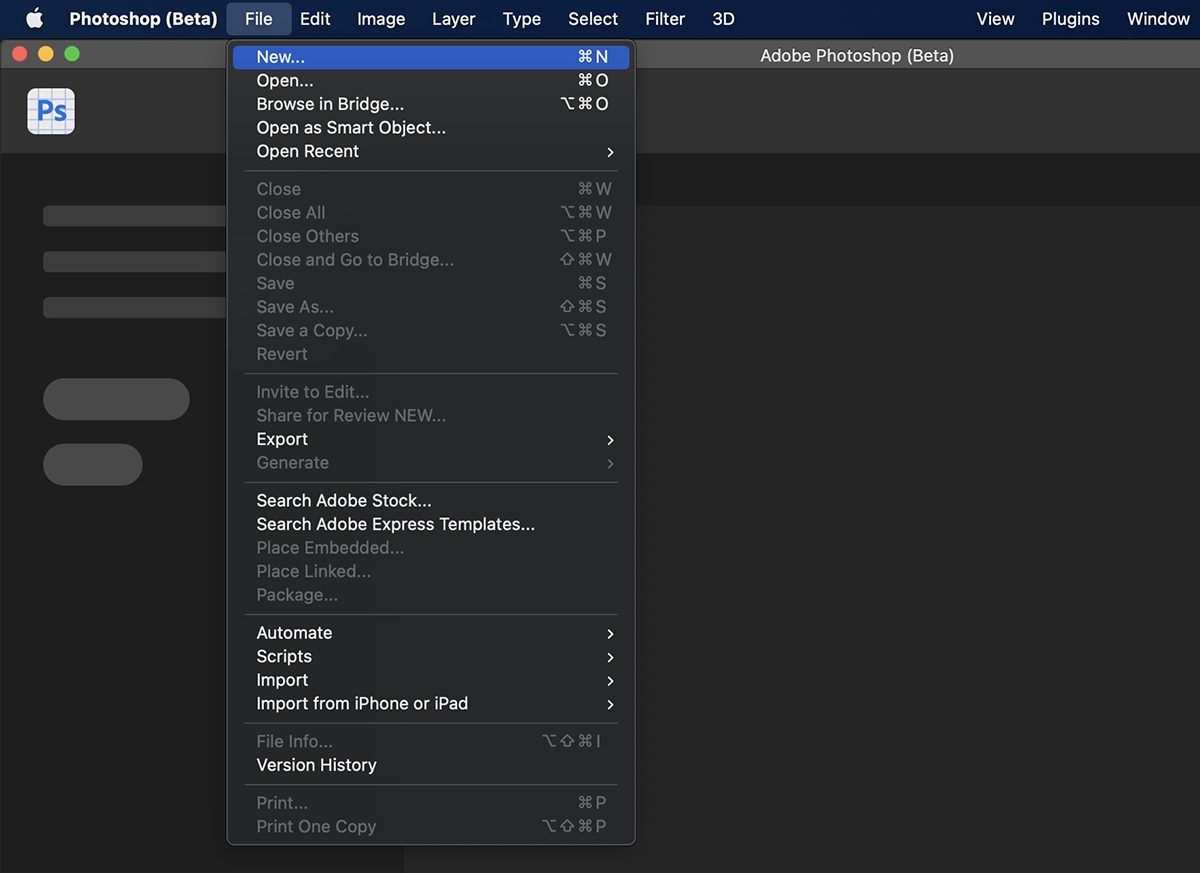
Task: Close the File menu from menu bar
Action: click(258, 18)
